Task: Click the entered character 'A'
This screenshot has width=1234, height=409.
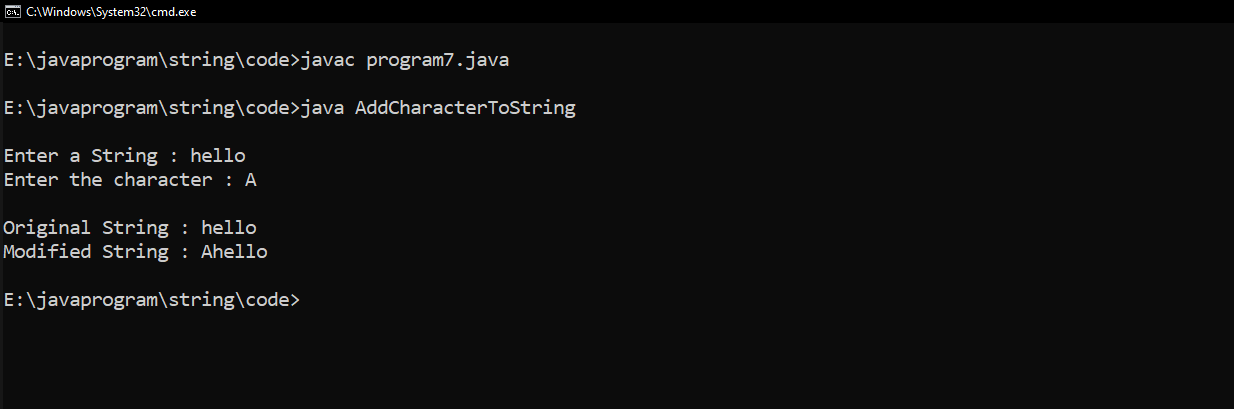Action: point(251,180)
